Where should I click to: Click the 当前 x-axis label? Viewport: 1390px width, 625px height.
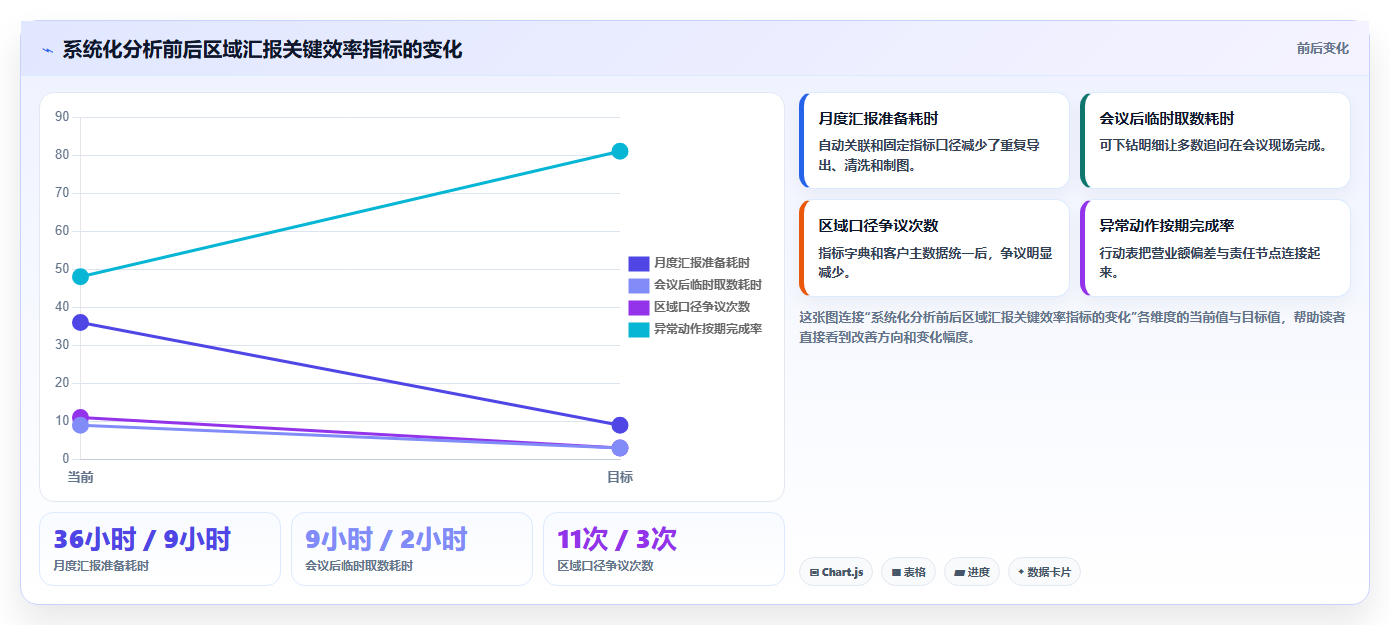click(80, 477)
